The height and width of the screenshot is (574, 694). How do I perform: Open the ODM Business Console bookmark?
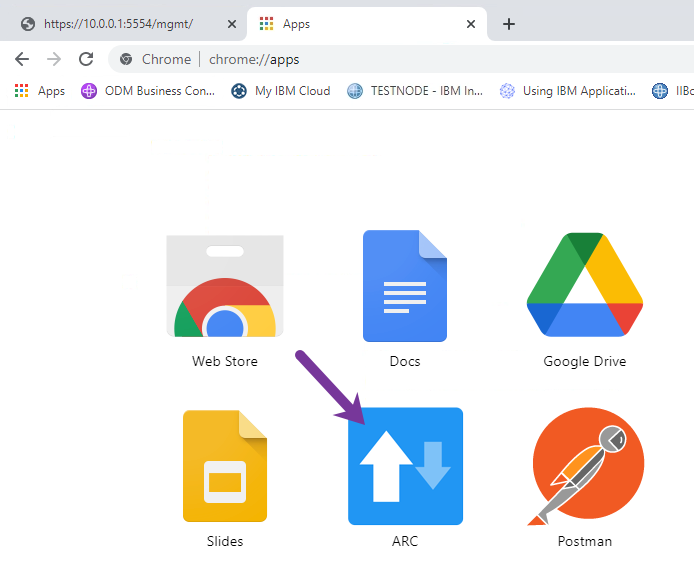(148, 91)
